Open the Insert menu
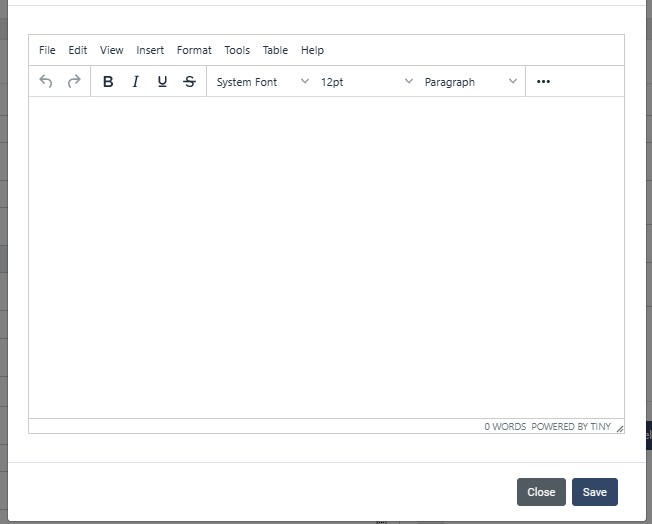This screenshot has height=524, width=652. [150, 50]
